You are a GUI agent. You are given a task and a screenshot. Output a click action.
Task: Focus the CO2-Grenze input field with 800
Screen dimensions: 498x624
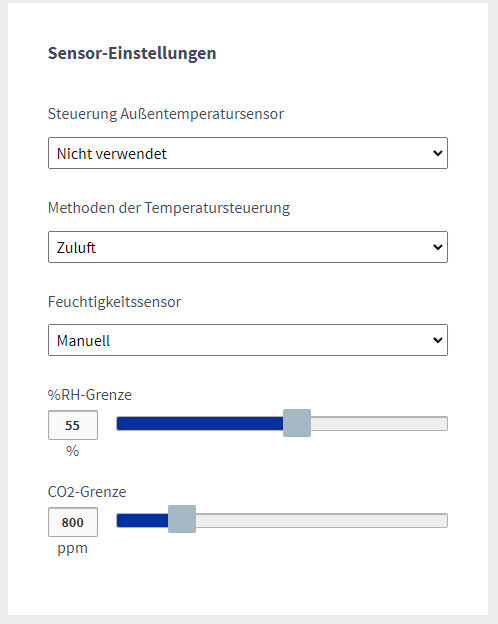point(73,522)
